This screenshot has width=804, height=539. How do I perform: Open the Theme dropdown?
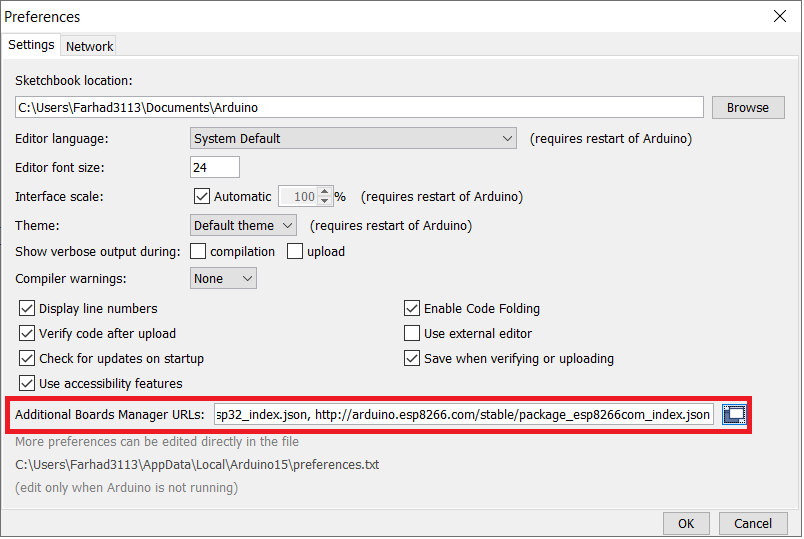point(243,225)
